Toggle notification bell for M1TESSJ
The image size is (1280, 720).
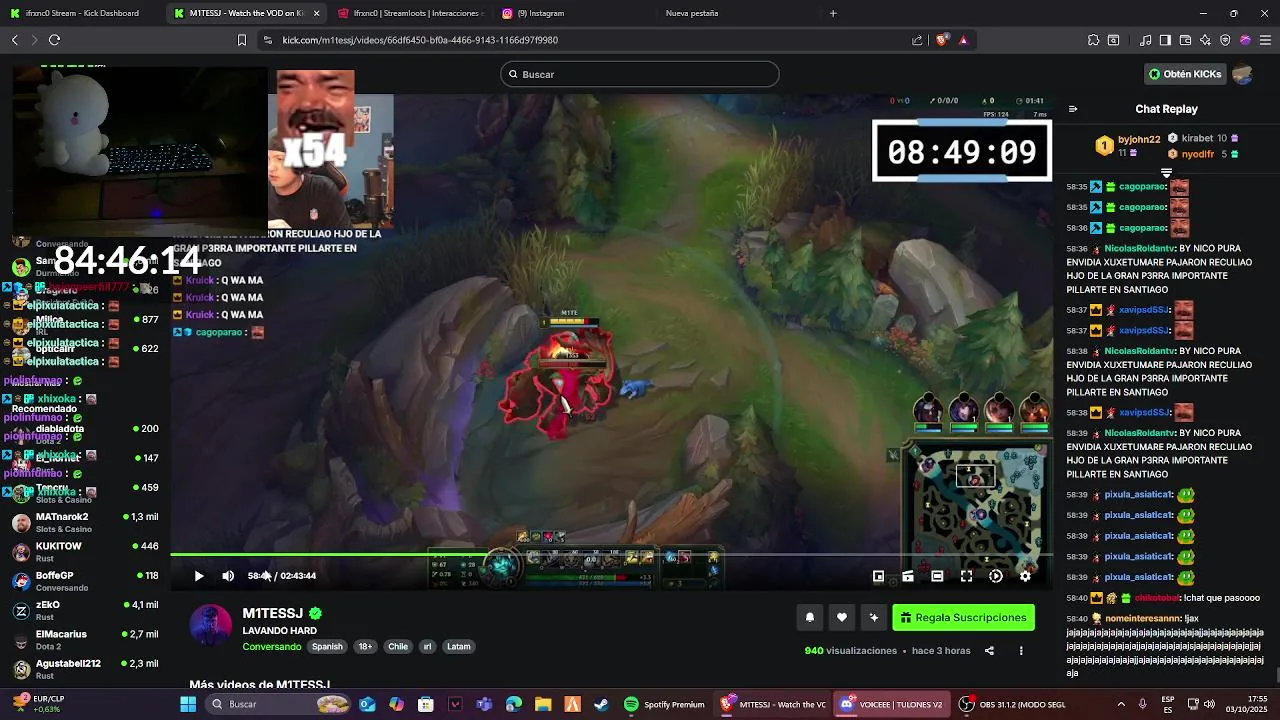tap(810, 618)
